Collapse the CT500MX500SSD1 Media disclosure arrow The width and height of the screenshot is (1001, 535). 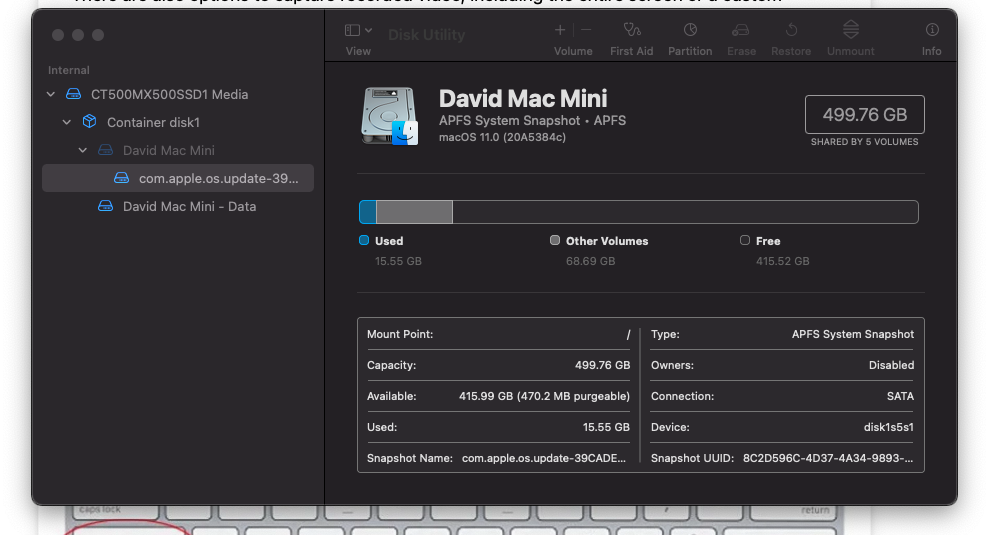(x=50, y=94)
